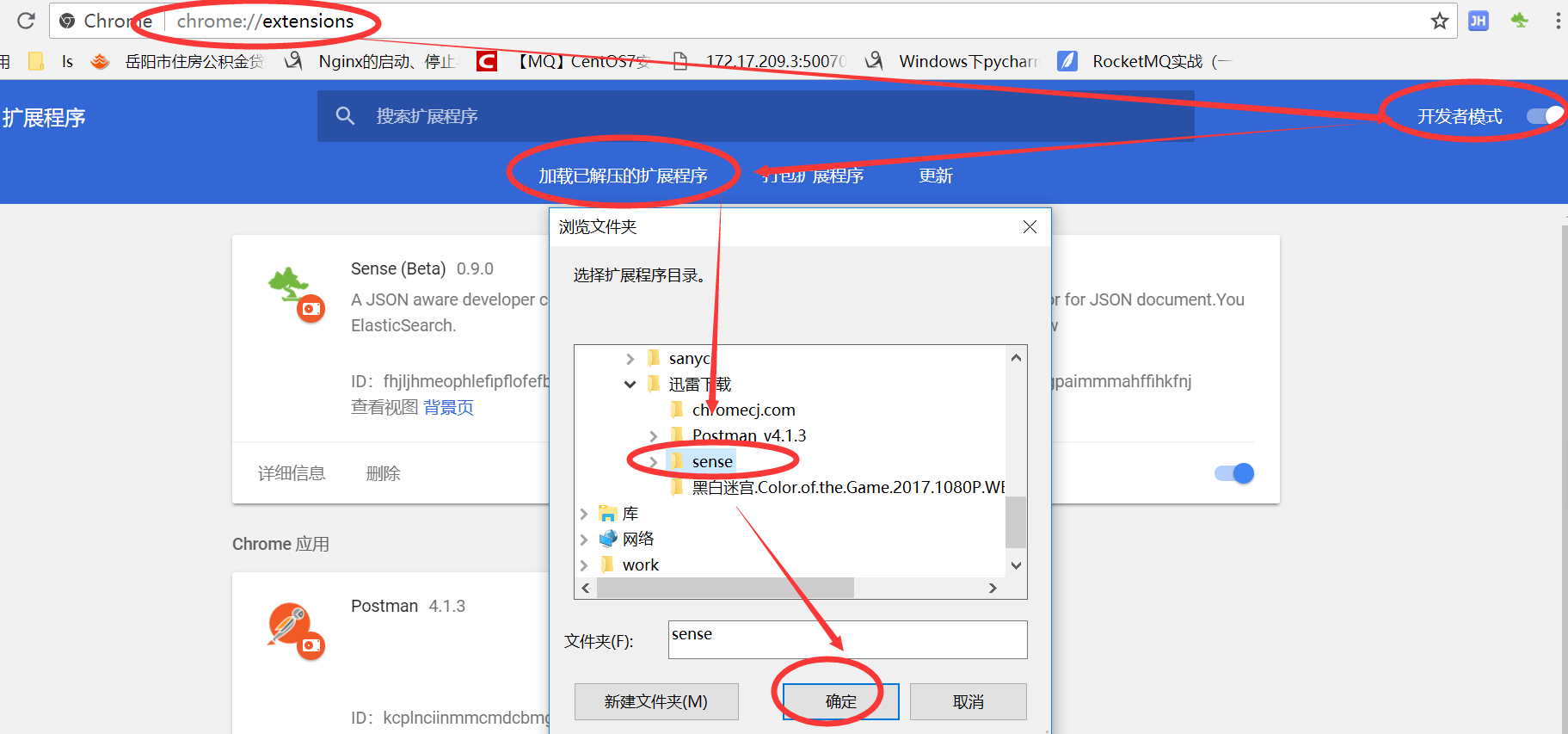Open the 172.17.209.3:50070 bookmark
Screen dimensions: 1568x734
point(760,61)
